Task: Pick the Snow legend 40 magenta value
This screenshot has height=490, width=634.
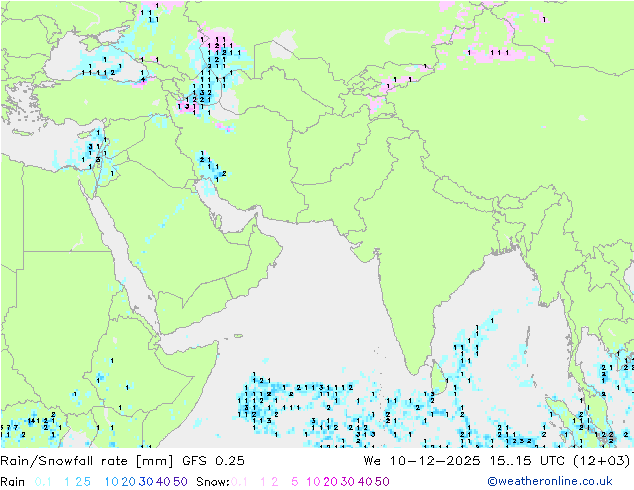Action: click(x=365, y=482)
